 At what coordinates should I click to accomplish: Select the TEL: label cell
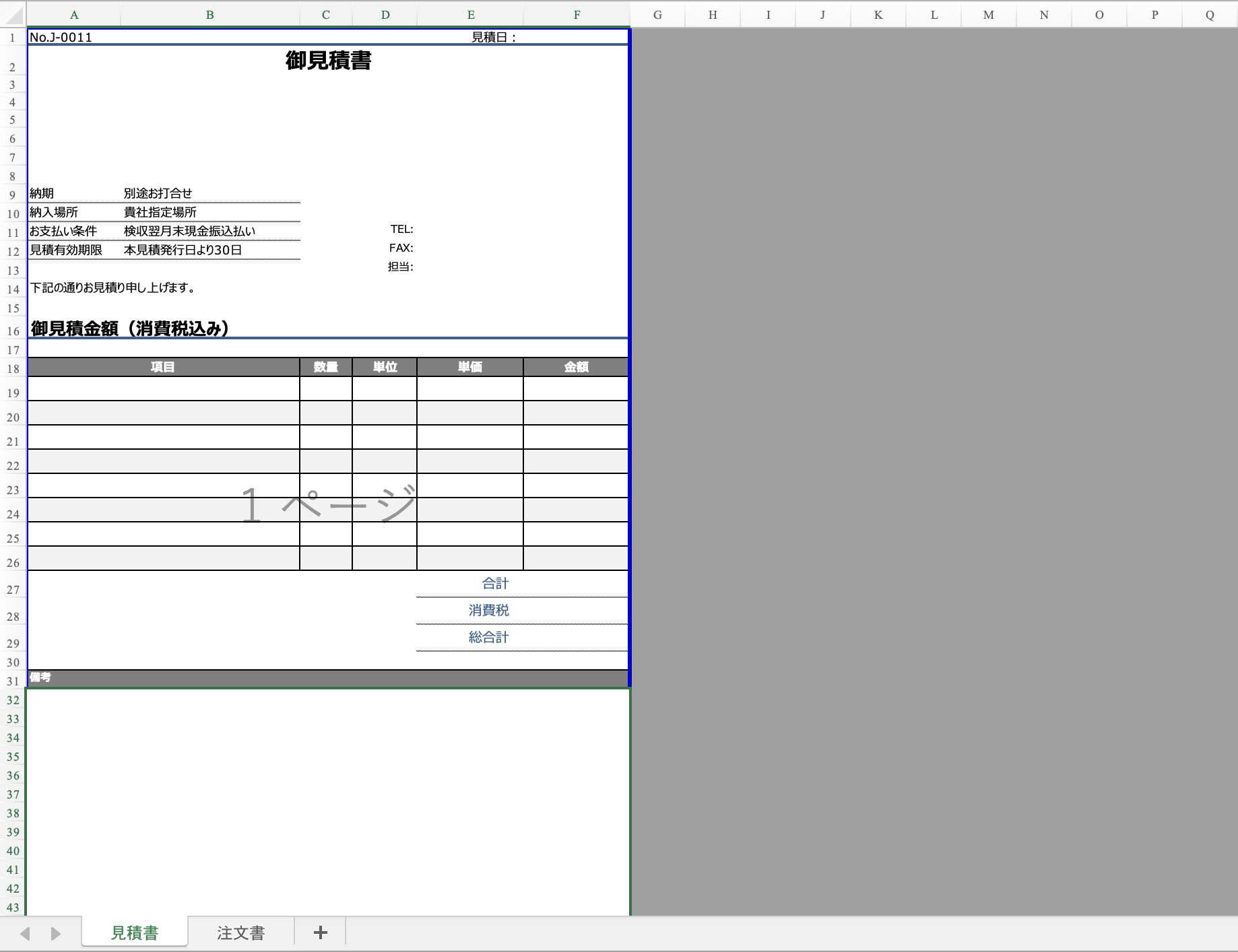pos(401,229)
